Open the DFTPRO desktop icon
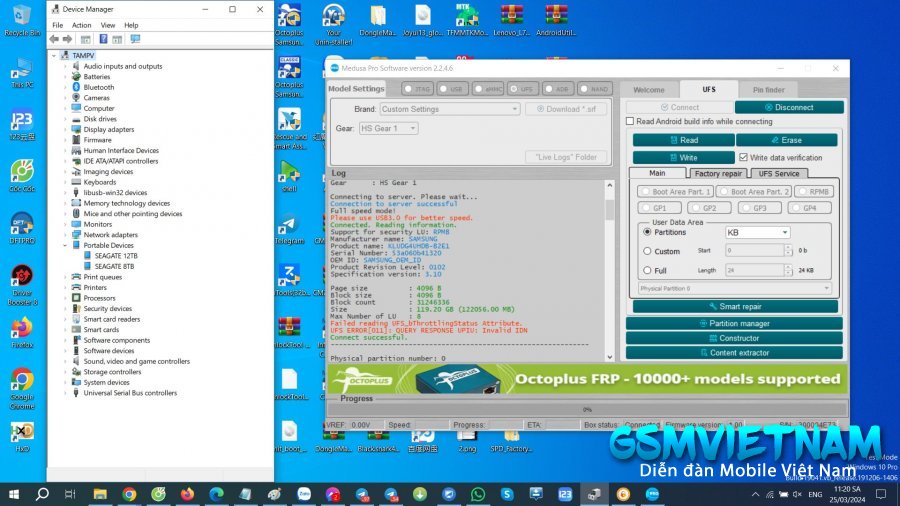This screenshot has width=900, height=506. point(22,228)
